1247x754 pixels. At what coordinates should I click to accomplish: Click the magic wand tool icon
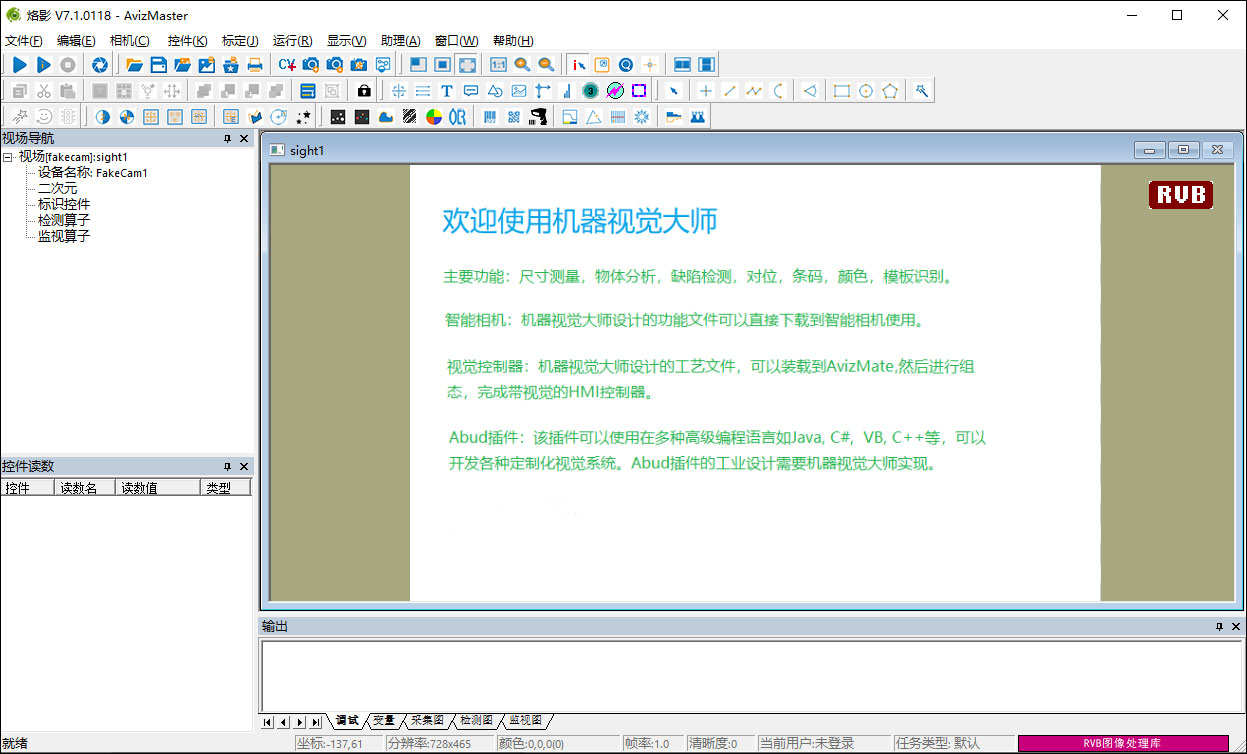[x=922, y=91]
